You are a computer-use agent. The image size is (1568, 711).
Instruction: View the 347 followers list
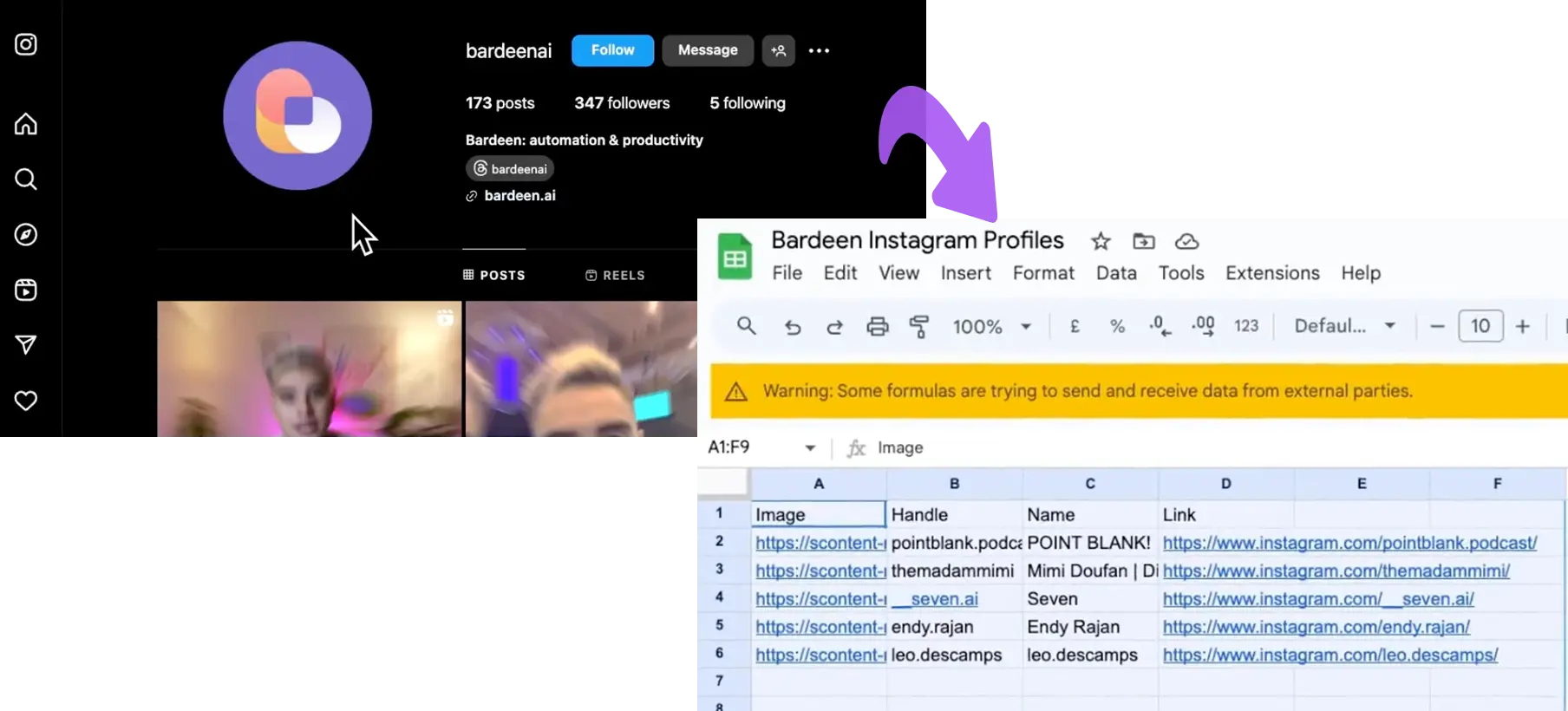point(622,103)
